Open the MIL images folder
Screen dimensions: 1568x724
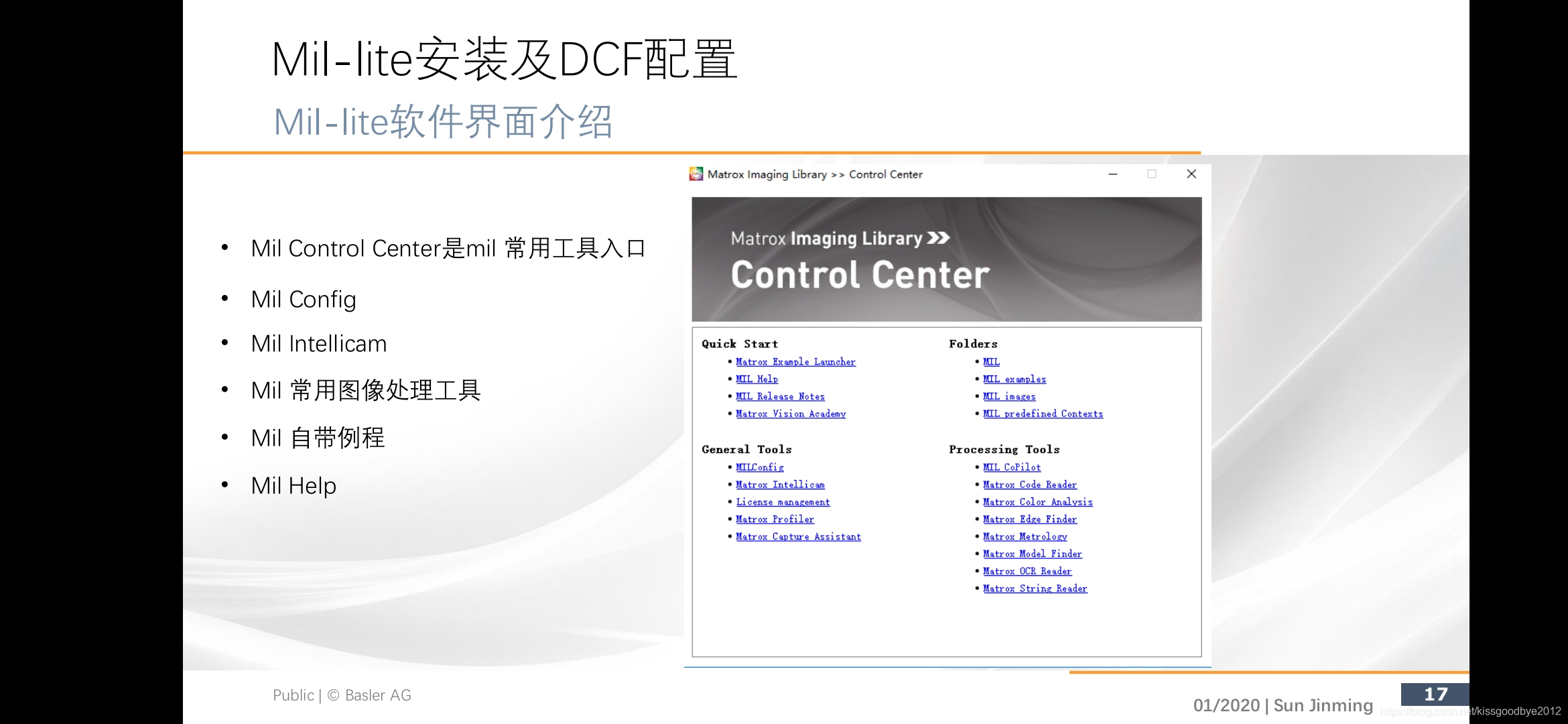[x=1008, y=396]
